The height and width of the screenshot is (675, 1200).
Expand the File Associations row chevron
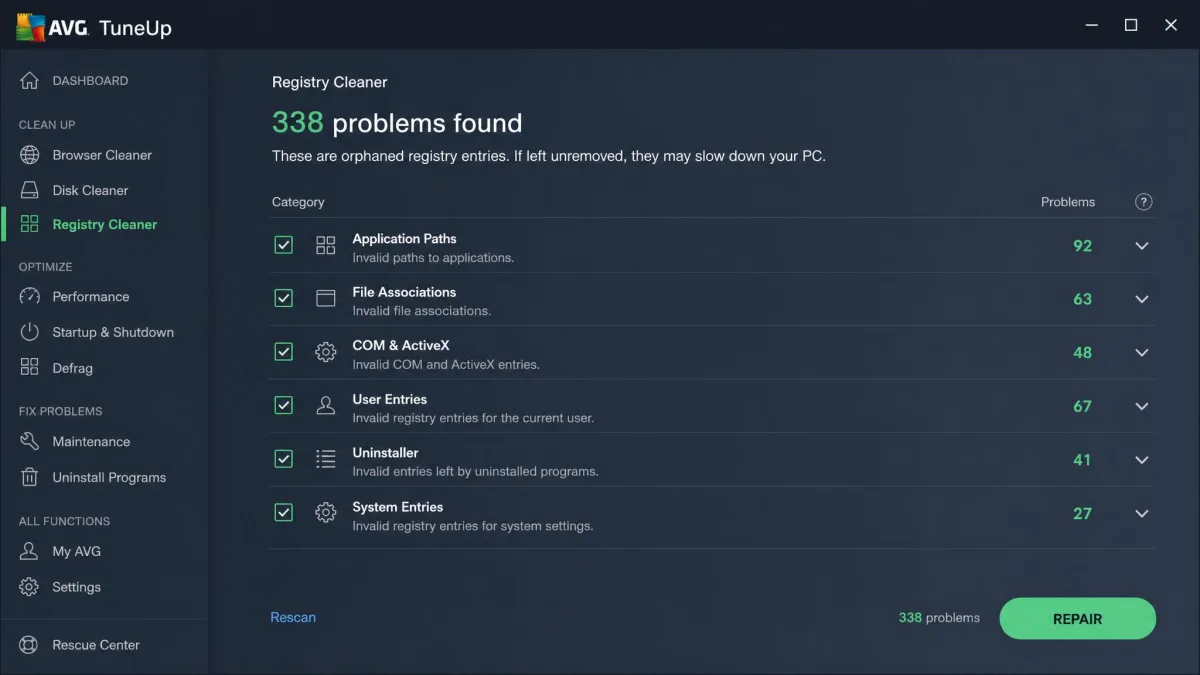1142,299
